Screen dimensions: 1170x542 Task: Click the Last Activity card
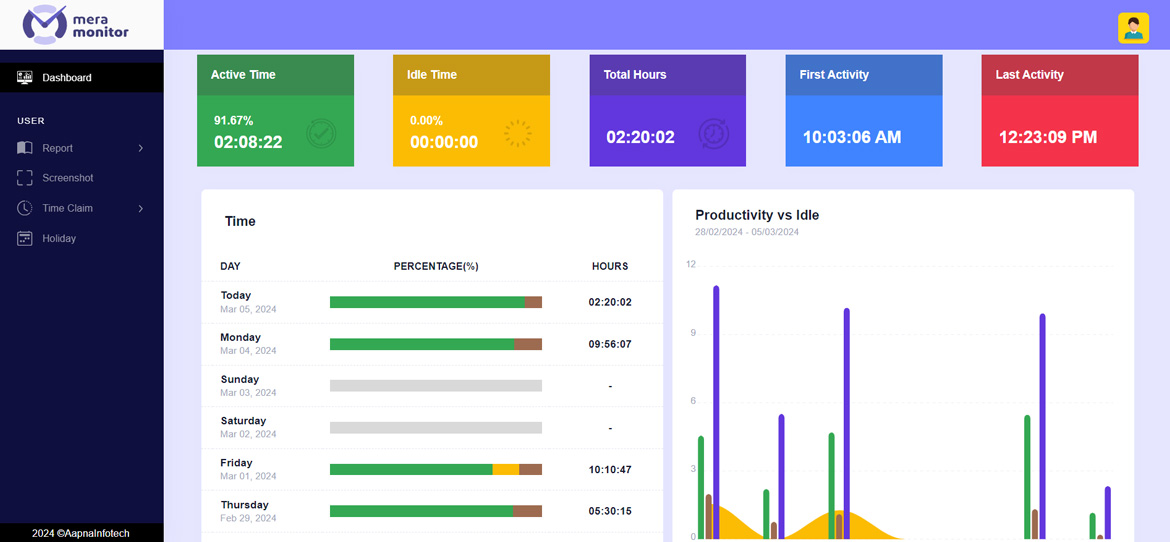tap(1059, 110)
